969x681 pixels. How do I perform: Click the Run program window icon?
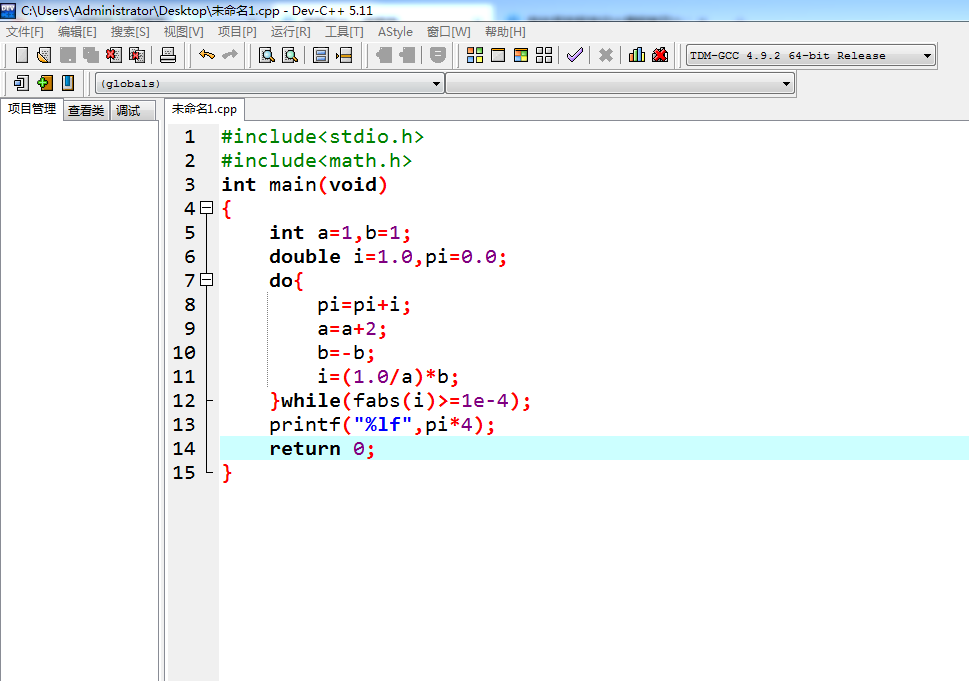(497, 55)
